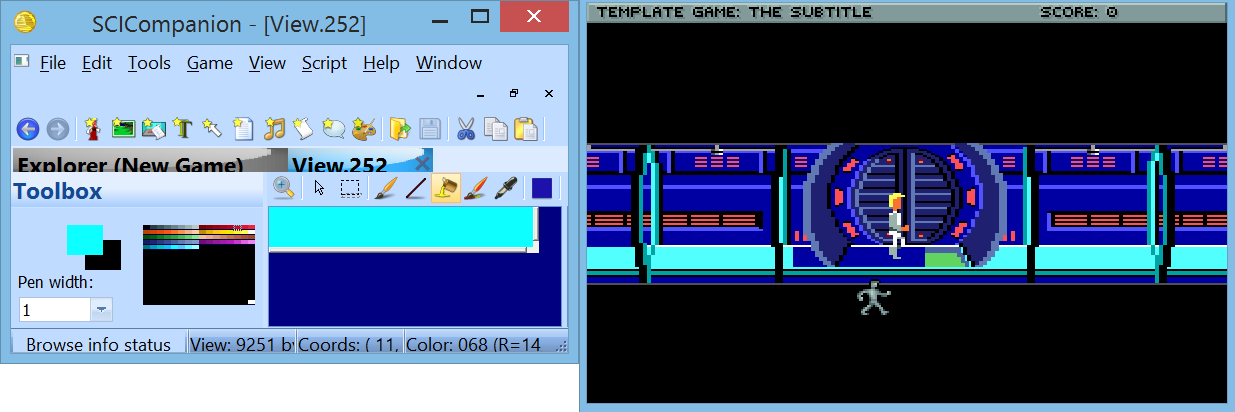
Task: Create a new Font resource (T icon)
Action: (182, 129)
